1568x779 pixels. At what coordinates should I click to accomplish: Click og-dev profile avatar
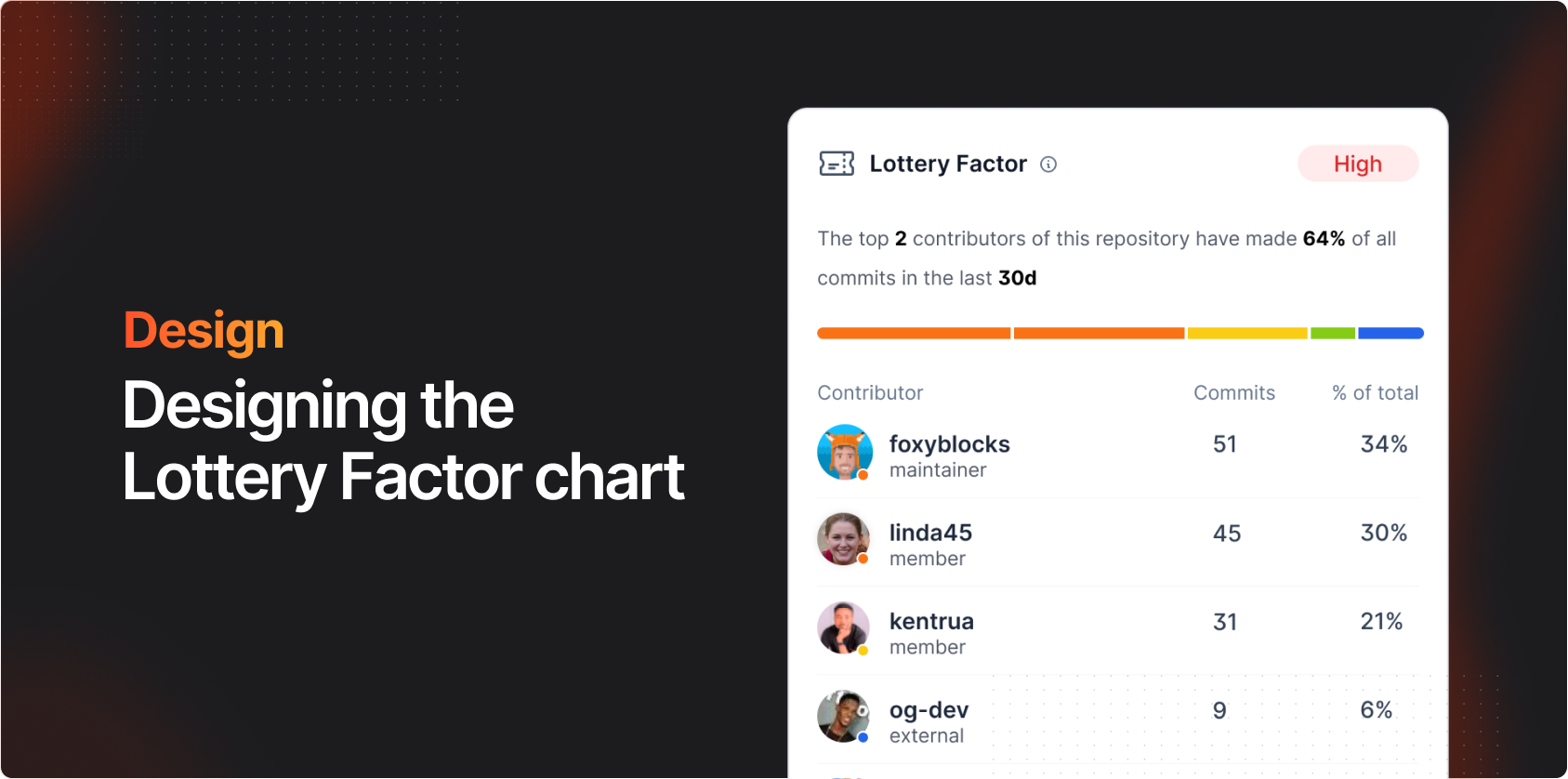(843, 716)
